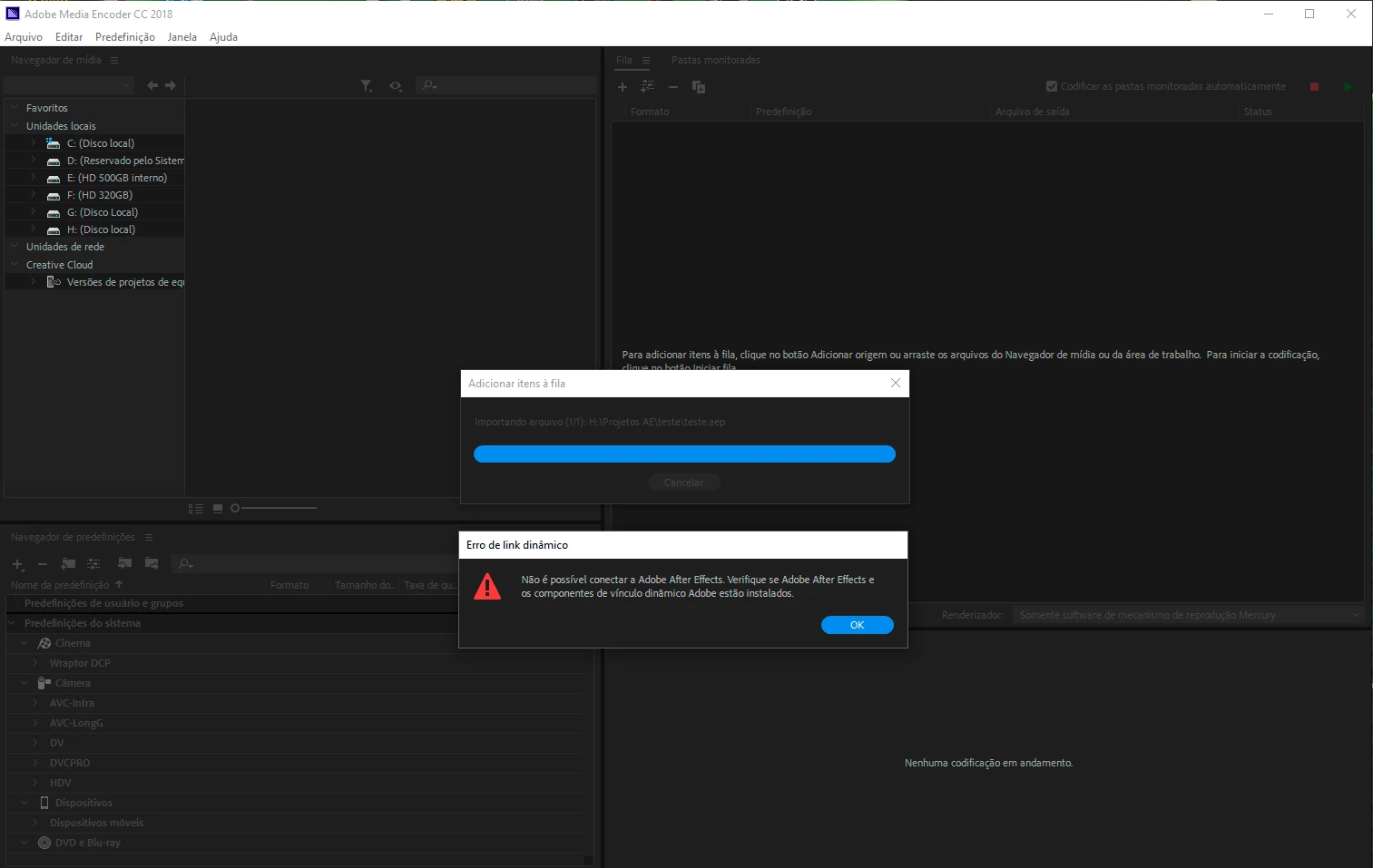Screen dimensions: 1373x868
Task: Click the Dispositivos group device icon
Action: pyautogui.click(x=44, y=803)
